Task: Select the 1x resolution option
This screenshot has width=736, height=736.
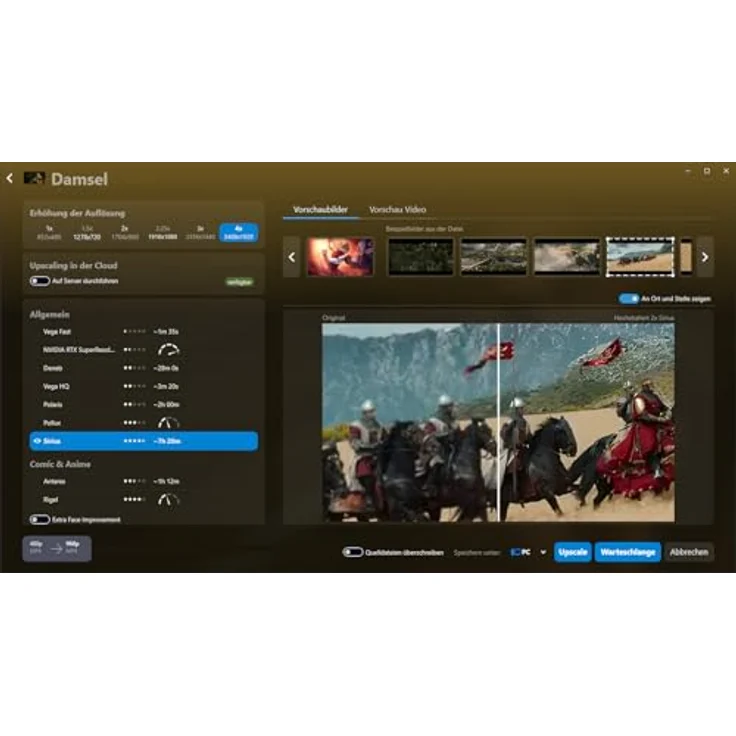Action: 49,232
